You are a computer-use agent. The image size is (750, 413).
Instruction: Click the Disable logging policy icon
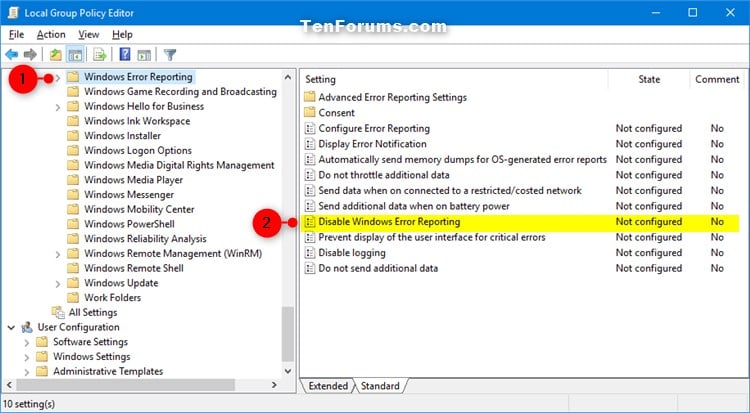tap(310, 253)
